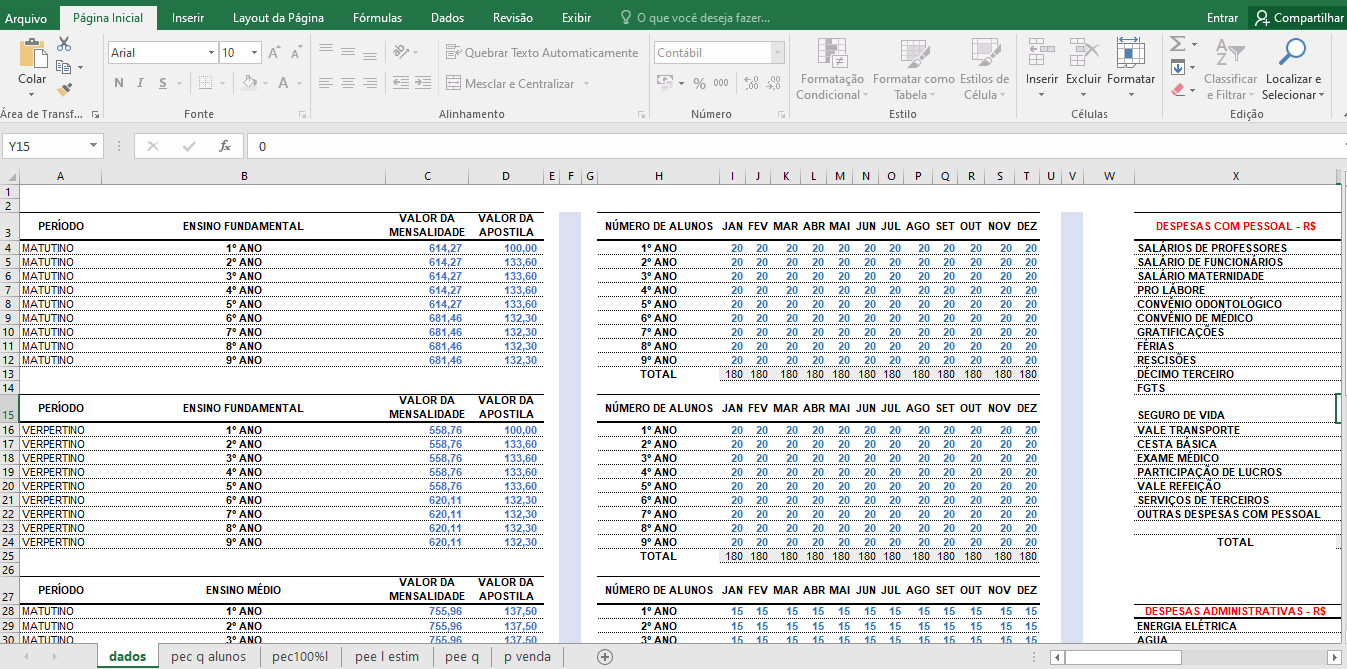Click the Compartilhar button

[1298, 18]
